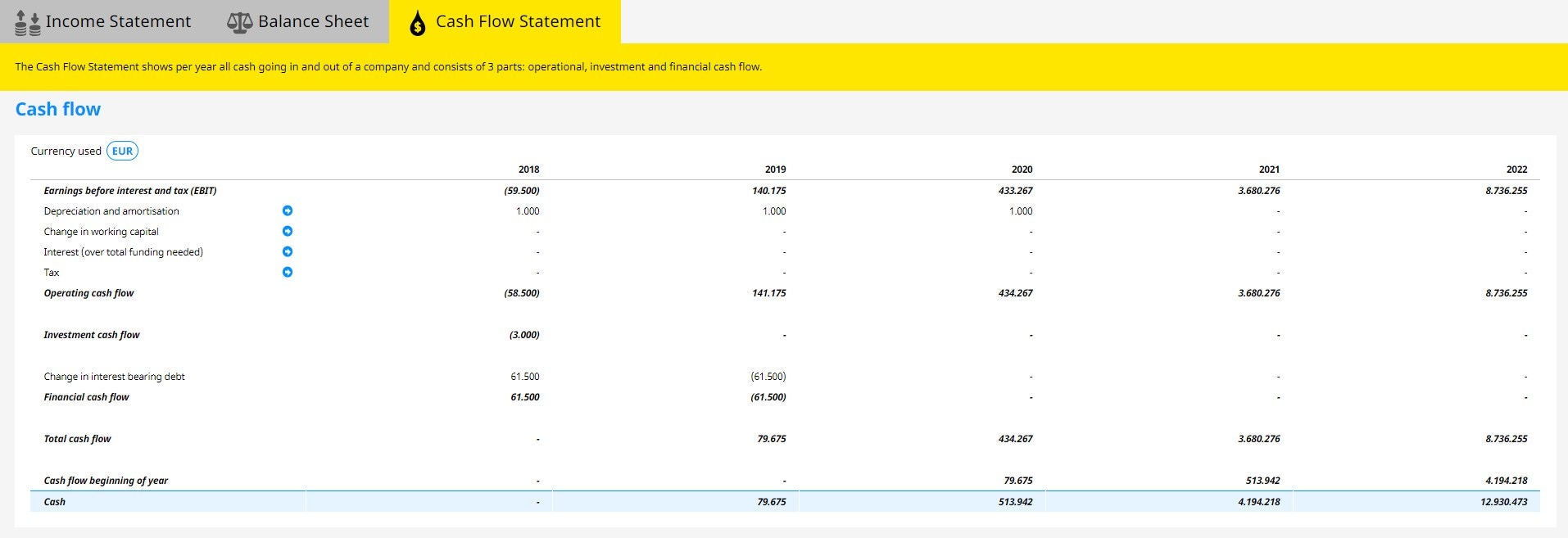Click the scales icon on Balance Sheet
The width and height of the screenshot is (1568, 538).
(239, 23)
